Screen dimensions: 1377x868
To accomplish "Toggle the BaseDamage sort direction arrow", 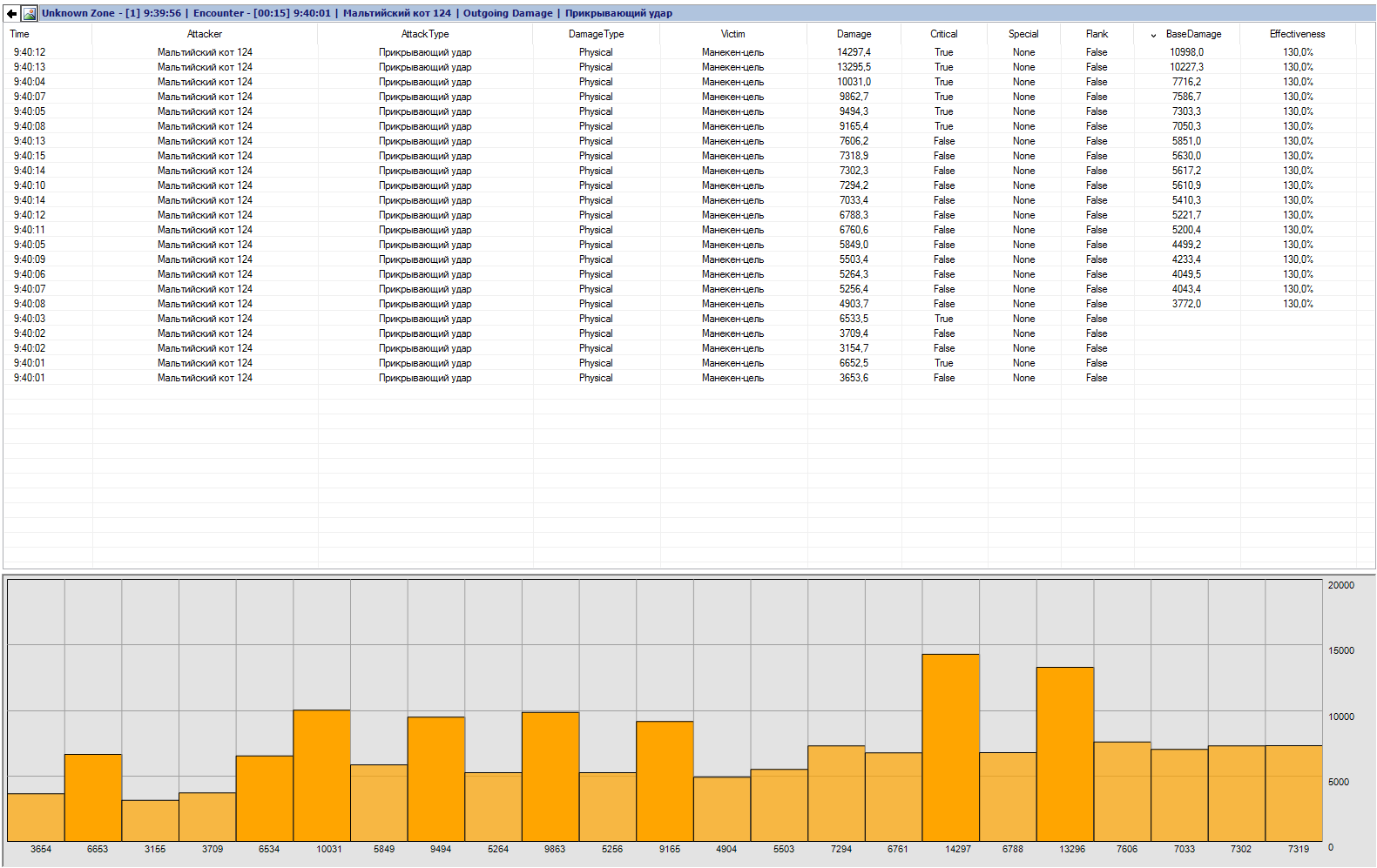I will (x=1154, y=35).
